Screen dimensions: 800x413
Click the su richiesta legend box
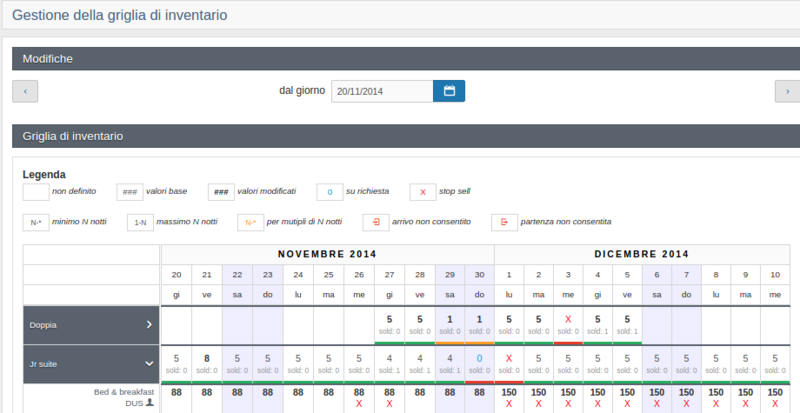pos(330,192)
